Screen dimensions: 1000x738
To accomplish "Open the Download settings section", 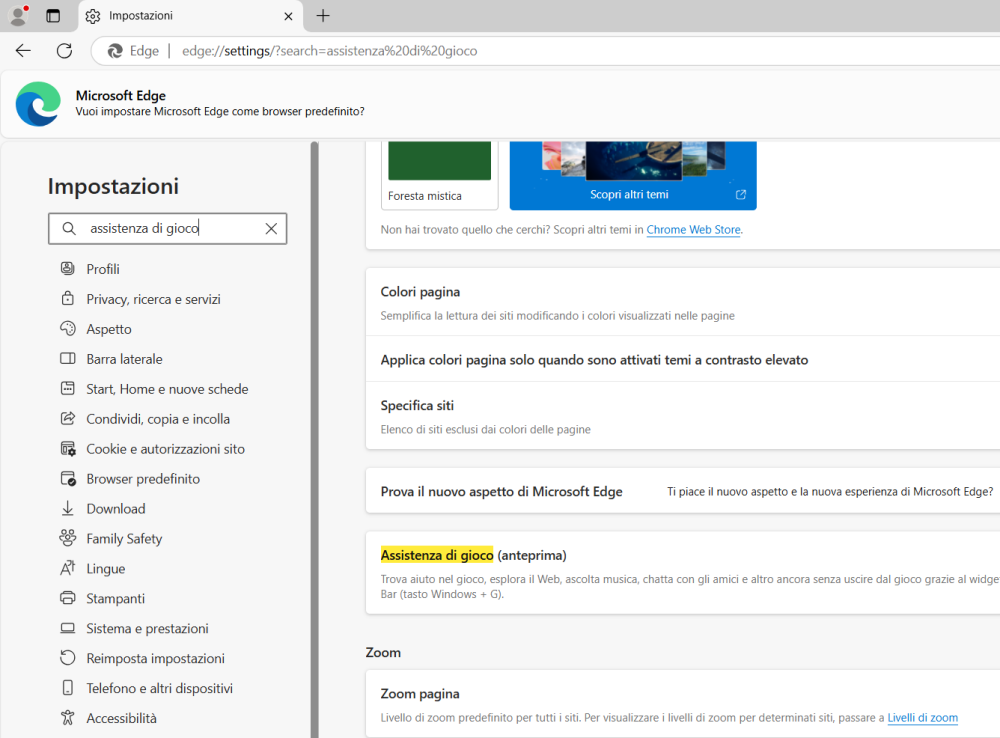I will (x=116, y=509).
